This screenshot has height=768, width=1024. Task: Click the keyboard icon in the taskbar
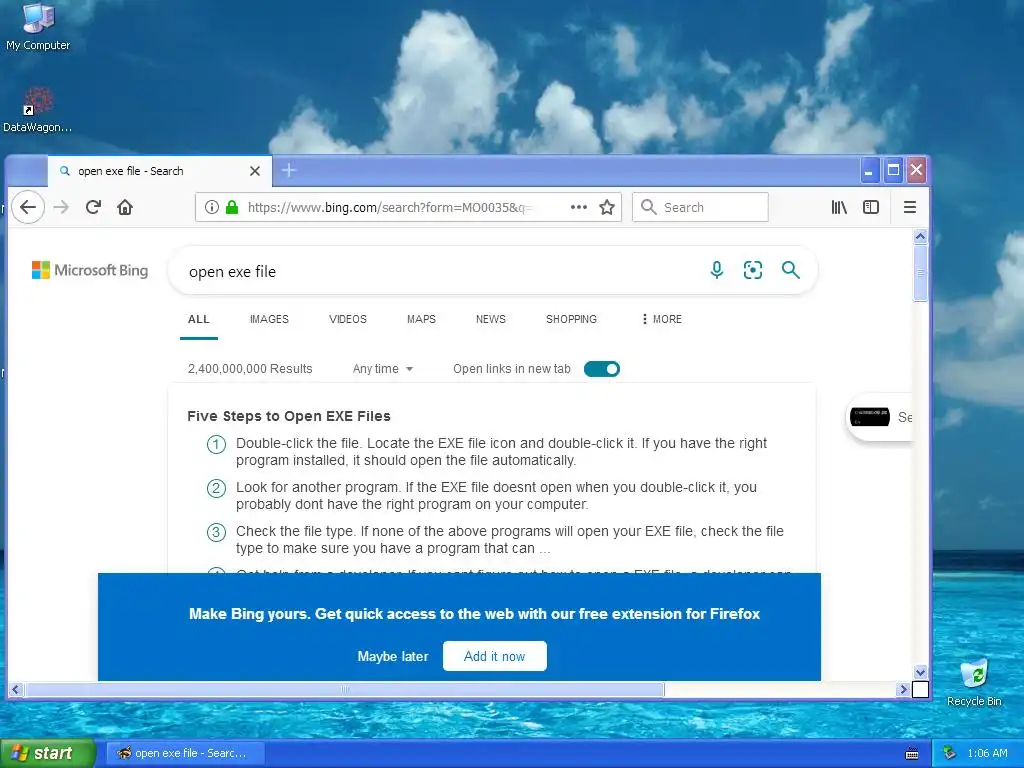(912, 754)
